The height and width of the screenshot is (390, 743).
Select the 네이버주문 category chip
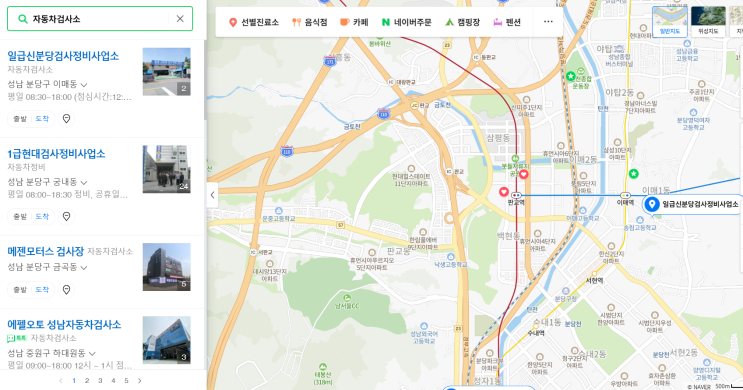click(x=407, y=22)
